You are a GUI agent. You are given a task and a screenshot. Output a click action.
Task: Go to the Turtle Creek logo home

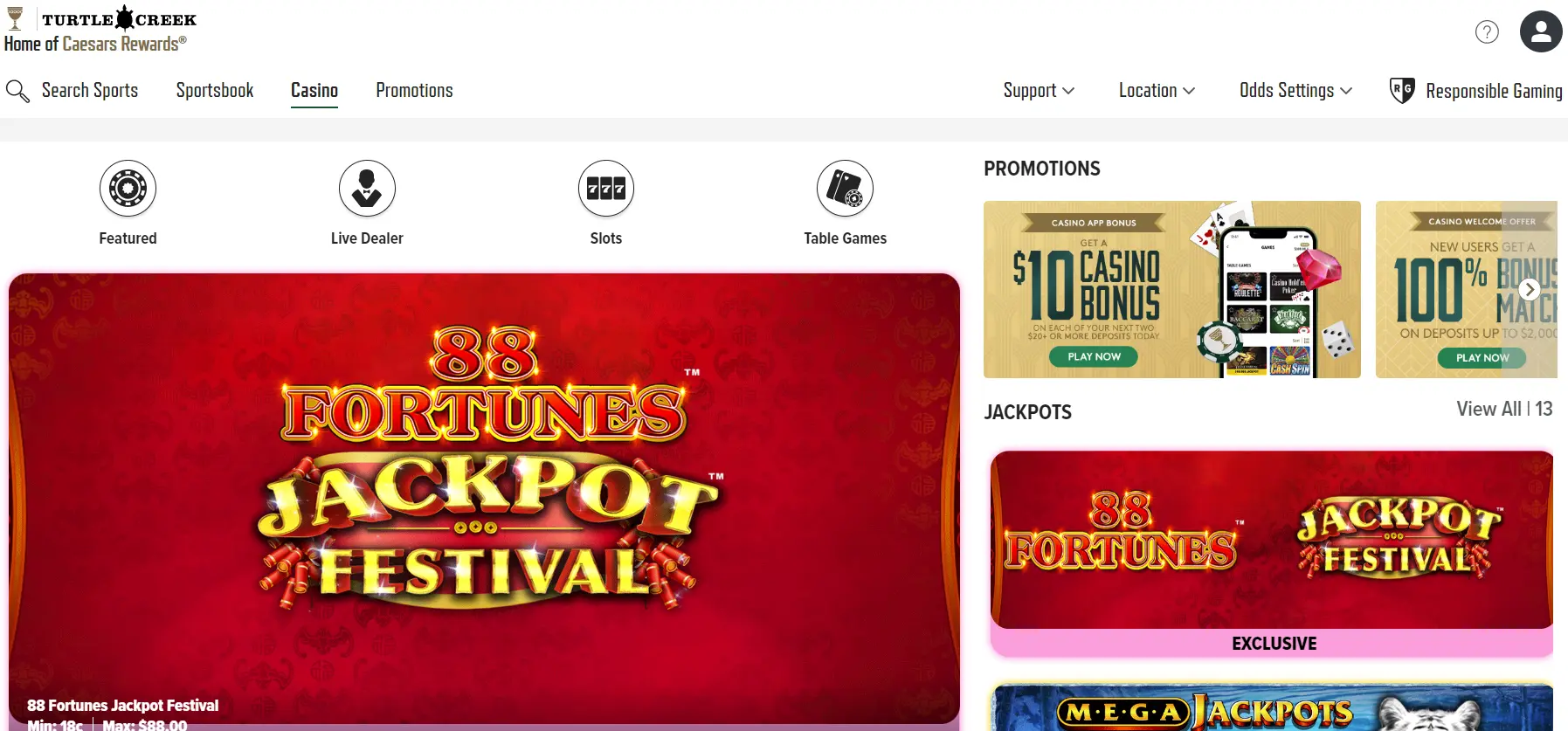(x=100, y=29)
